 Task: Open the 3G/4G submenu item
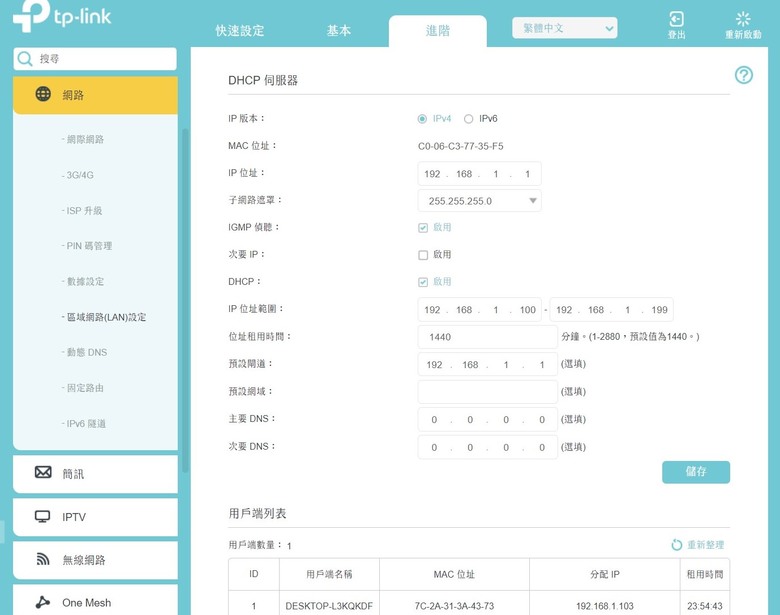(x=78, y=175)
